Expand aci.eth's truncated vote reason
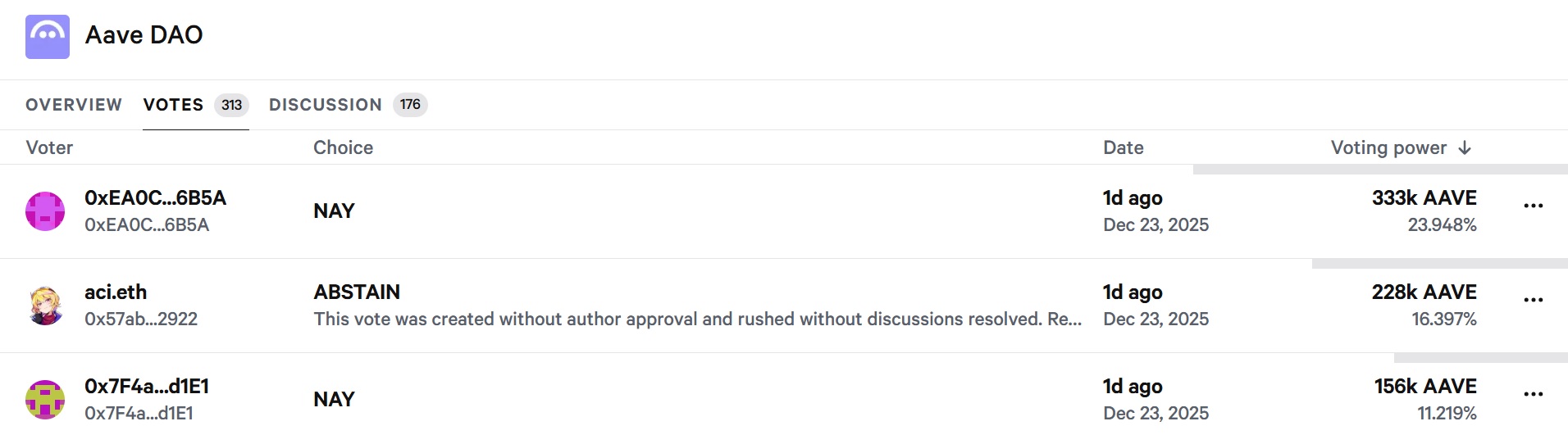Viewport: 1568px width, 444px height. (697, 319)
